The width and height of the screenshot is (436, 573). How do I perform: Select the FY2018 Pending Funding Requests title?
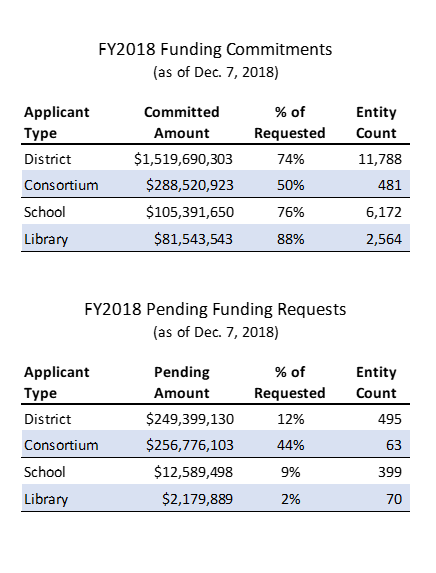[215, 309]
